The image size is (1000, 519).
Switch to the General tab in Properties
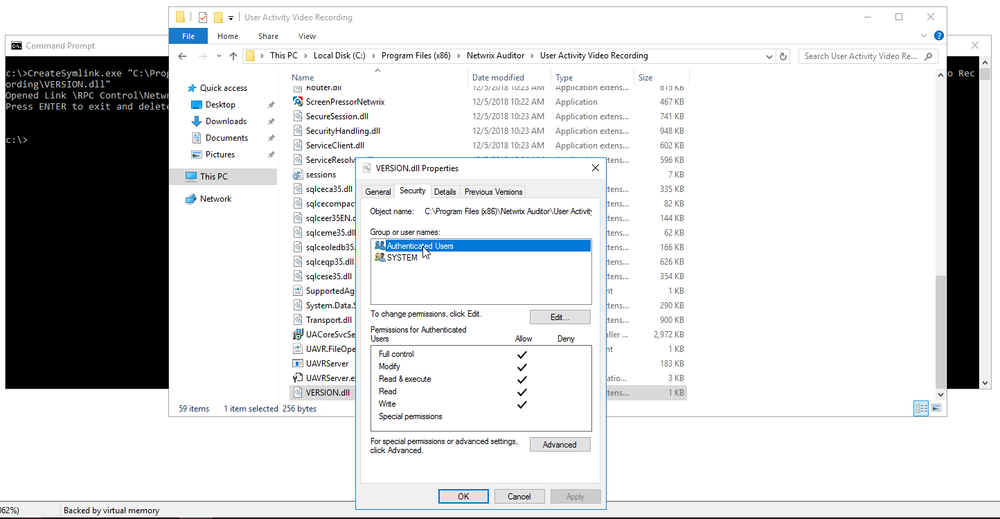click(x=378, y=192)
